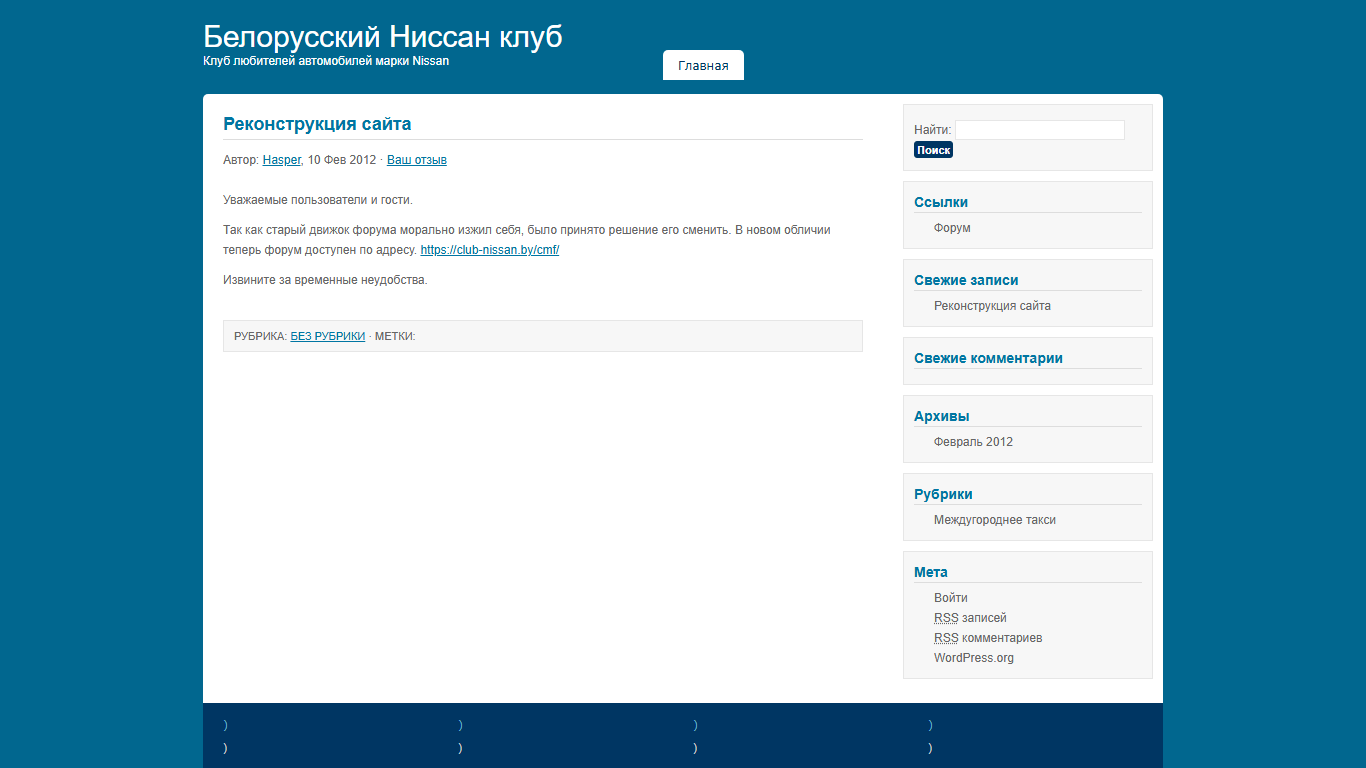
Task: Click the Свежие записи widget heading
Action: [966, 280]
